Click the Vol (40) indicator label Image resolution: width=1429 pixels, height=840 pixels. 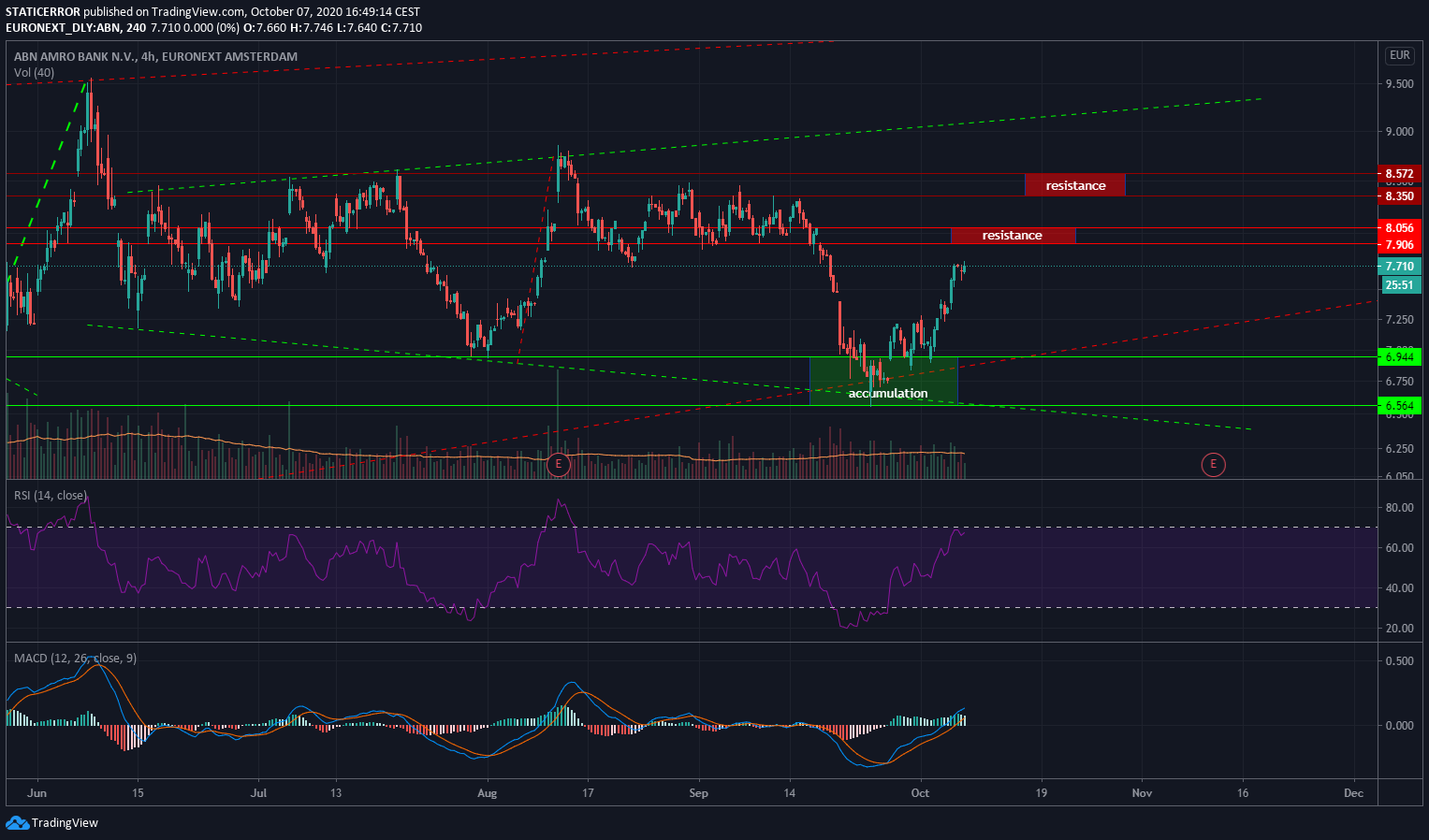34,72
